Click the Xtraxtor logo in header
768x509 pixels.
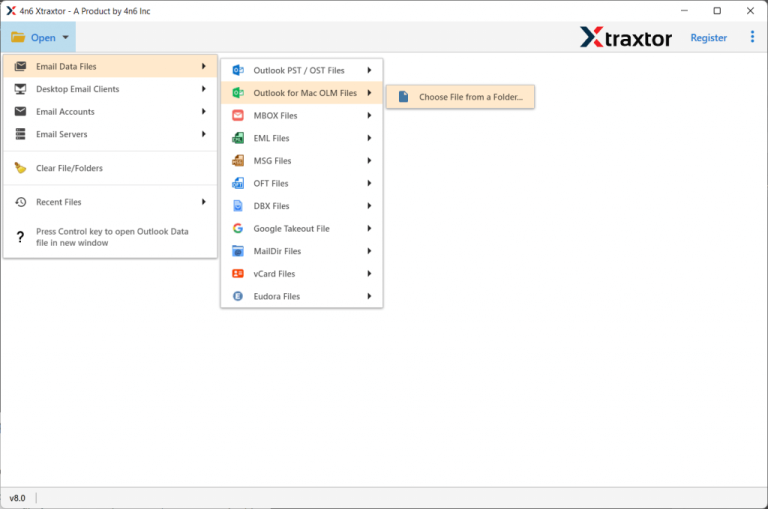[x=626, y=37]
